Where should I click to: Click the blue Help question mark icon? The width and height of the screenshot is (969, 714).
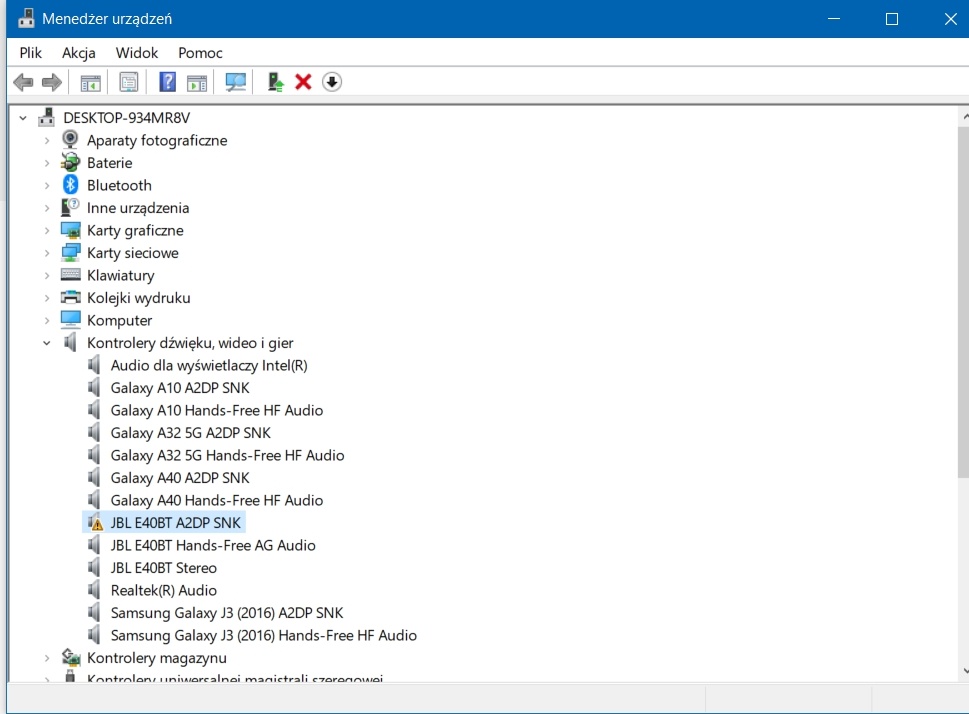167,82
